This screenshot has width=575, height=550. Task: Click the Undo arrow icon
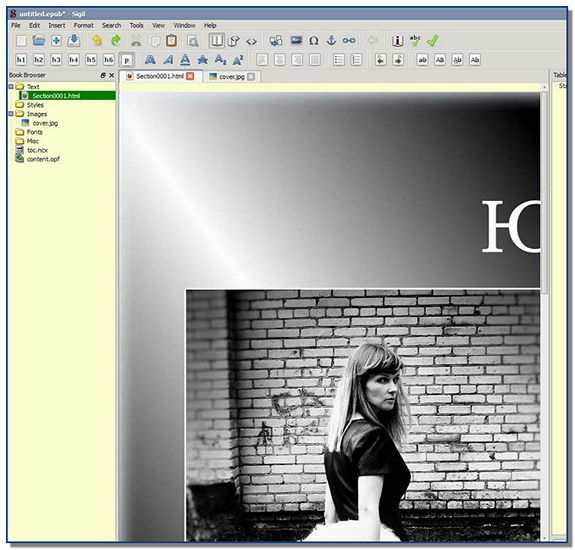tap(97, 40)
